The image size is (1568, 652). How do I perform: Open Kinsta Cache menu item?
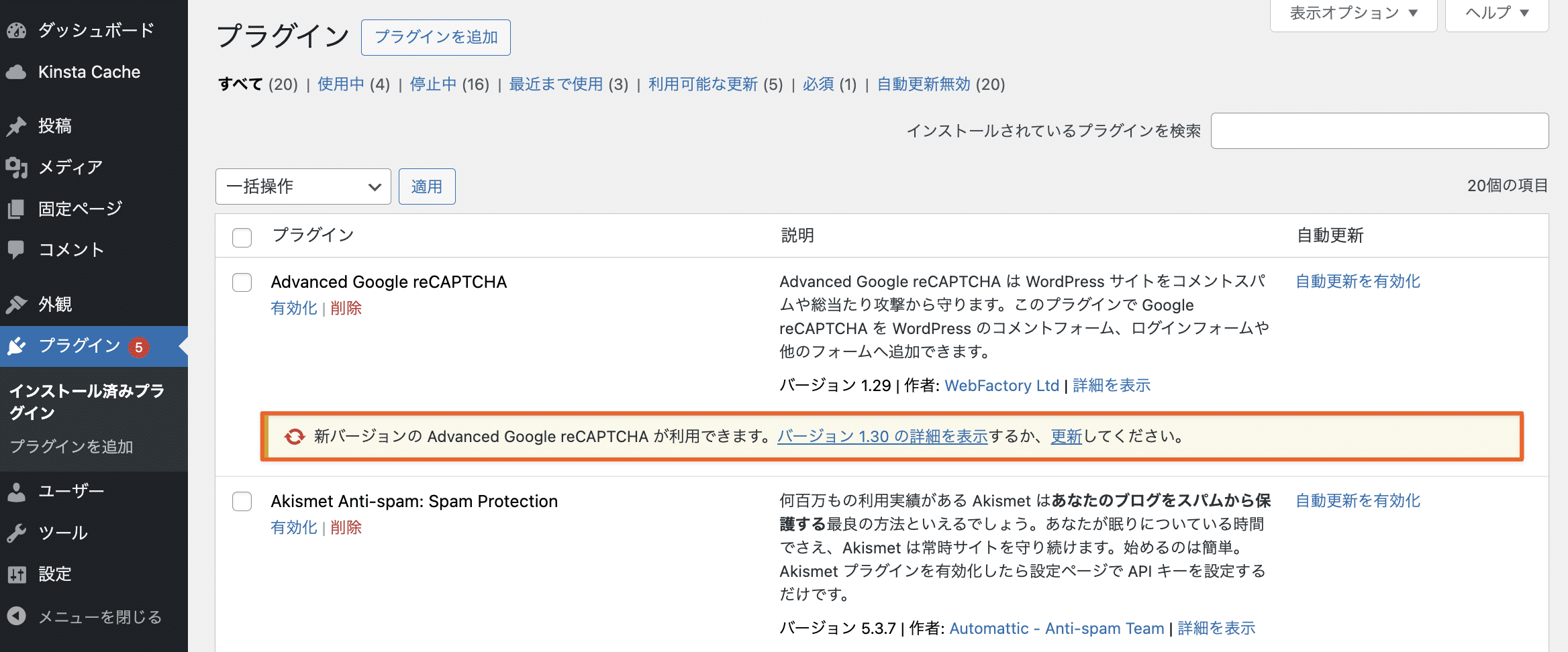94,72
